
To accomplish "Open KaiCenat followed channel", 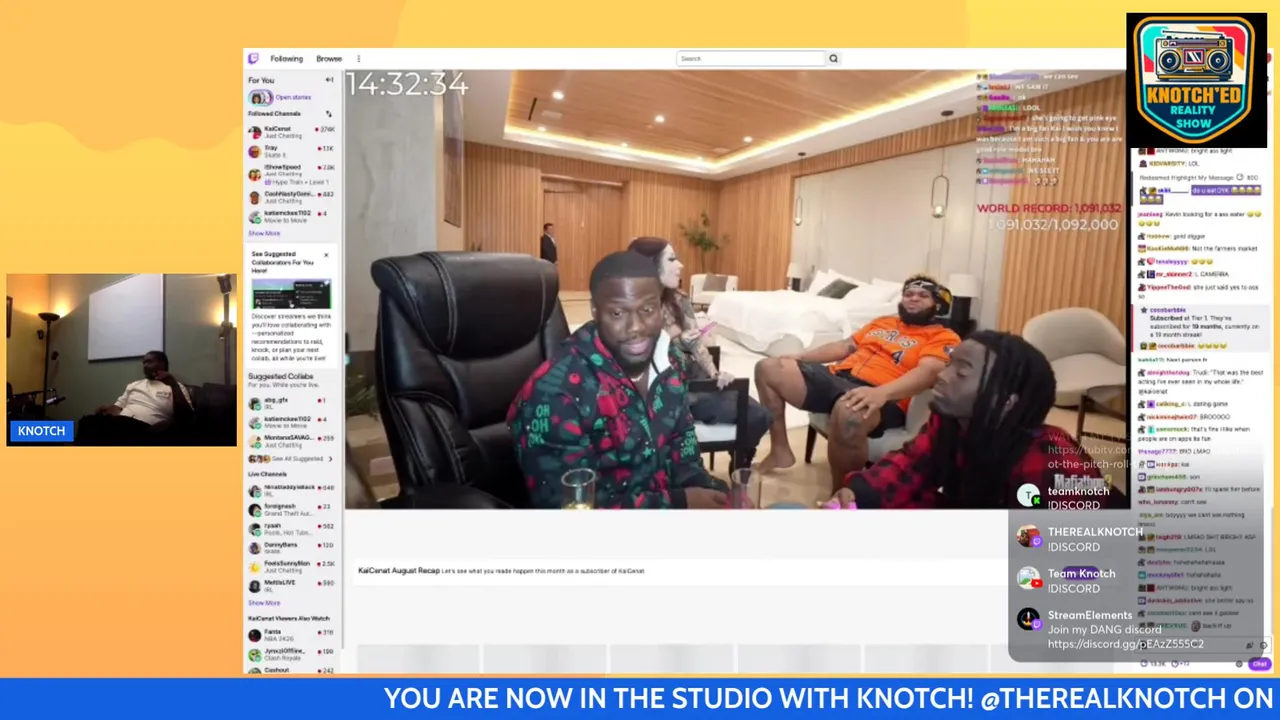I will (291, 131).
